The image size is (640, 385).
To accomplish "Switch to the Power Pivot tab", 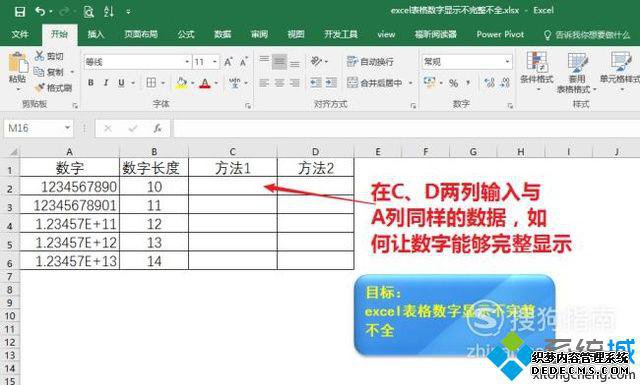I will pyautogui.click(x=500, y=34).
